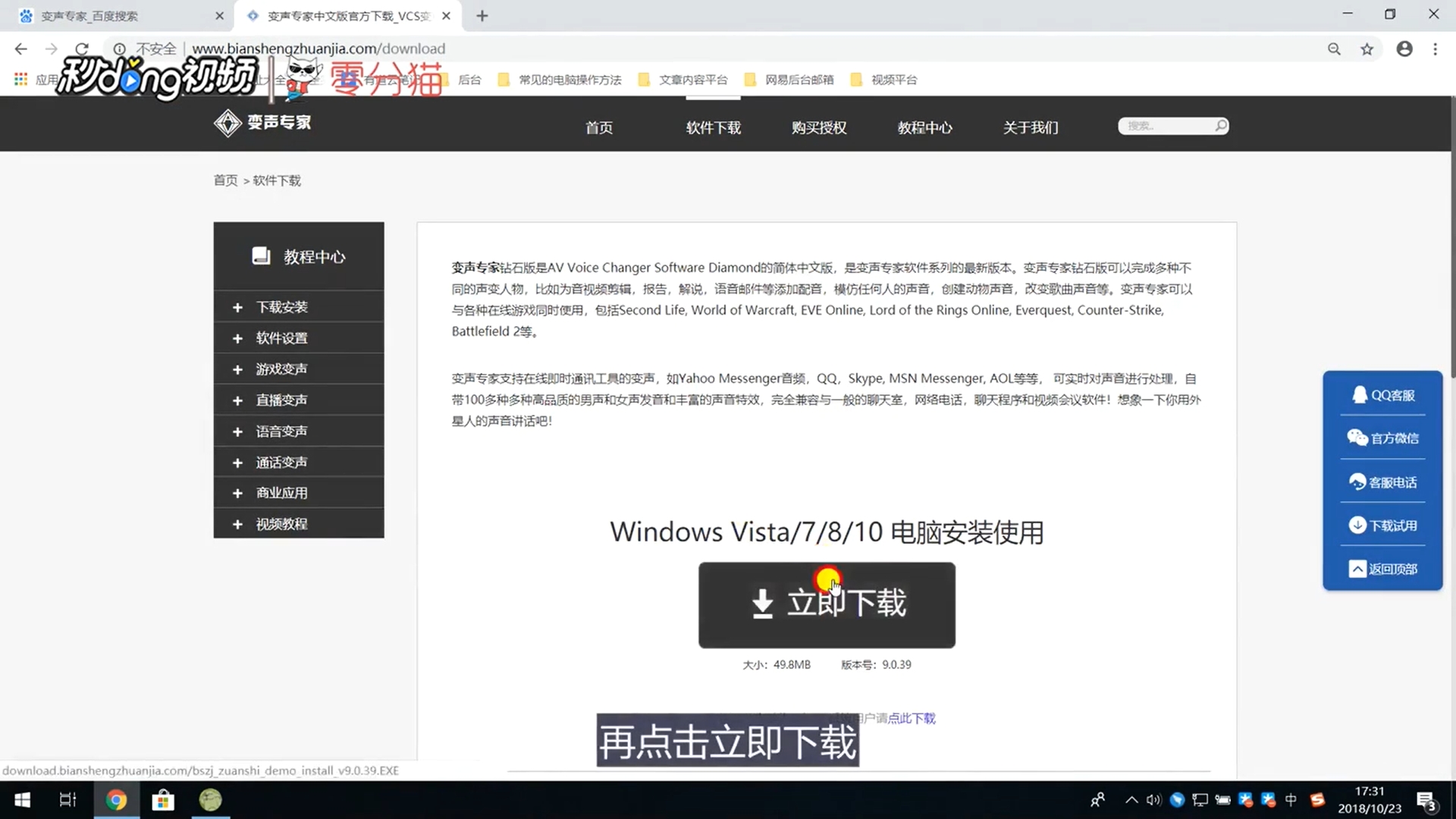Screen dimensions: 1456x819
Task: Click the zoom magnifier icon in address bar
Action: click(x=1334, y=49)
